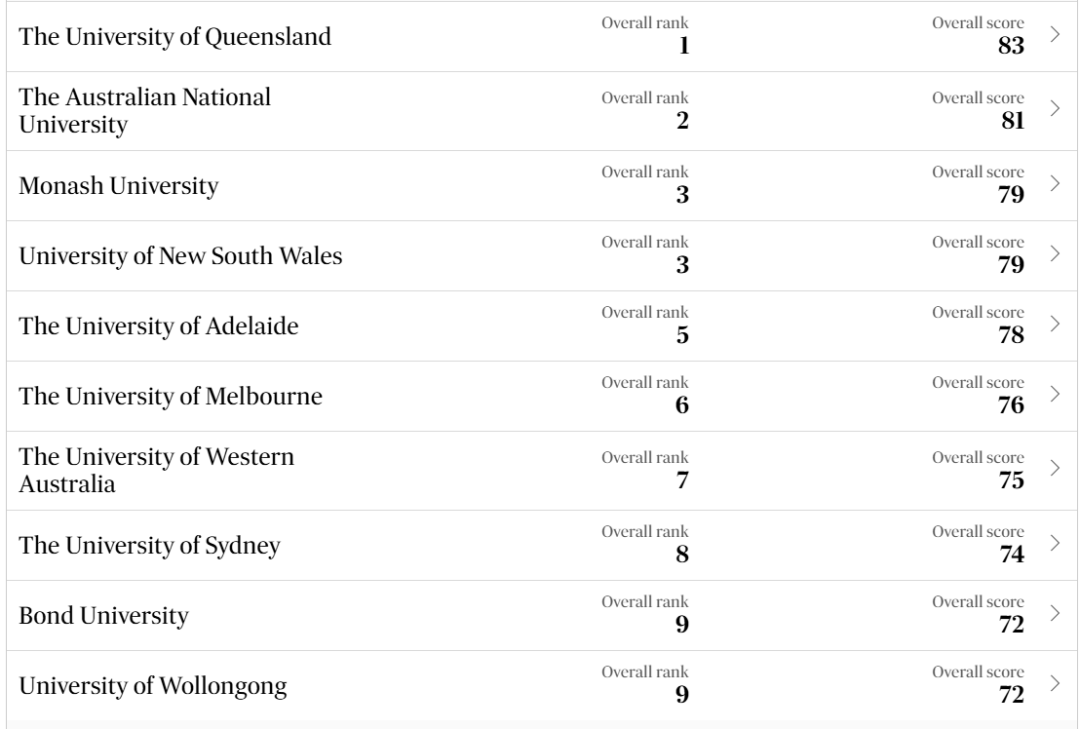Expand The University of Queensland row chevron
Screen dimensions: 1080x729
click(1054, 35)
